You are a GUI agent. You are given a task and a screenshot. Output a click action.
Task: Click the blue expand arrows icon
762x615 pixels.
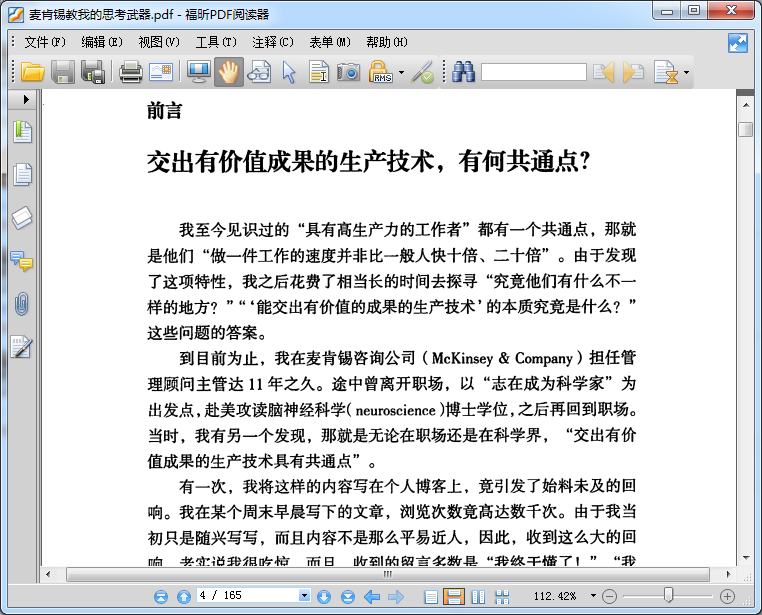[738, 43]
